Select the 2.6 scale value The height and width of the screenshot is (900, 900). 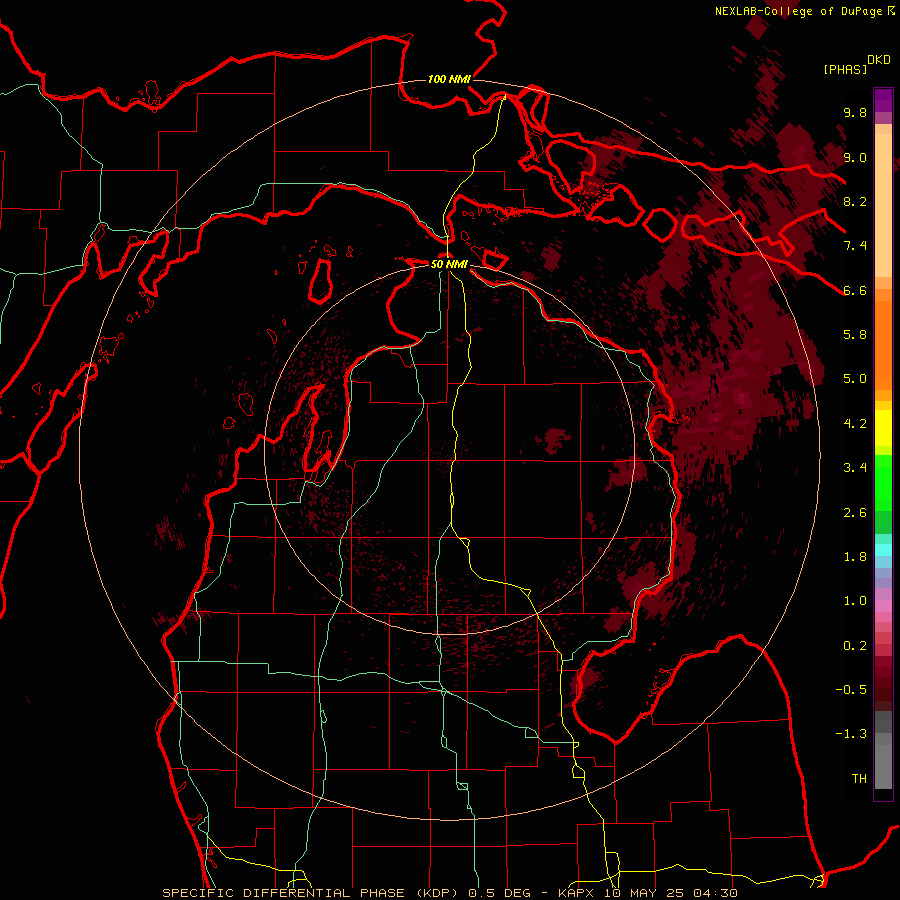click(855, 513)
